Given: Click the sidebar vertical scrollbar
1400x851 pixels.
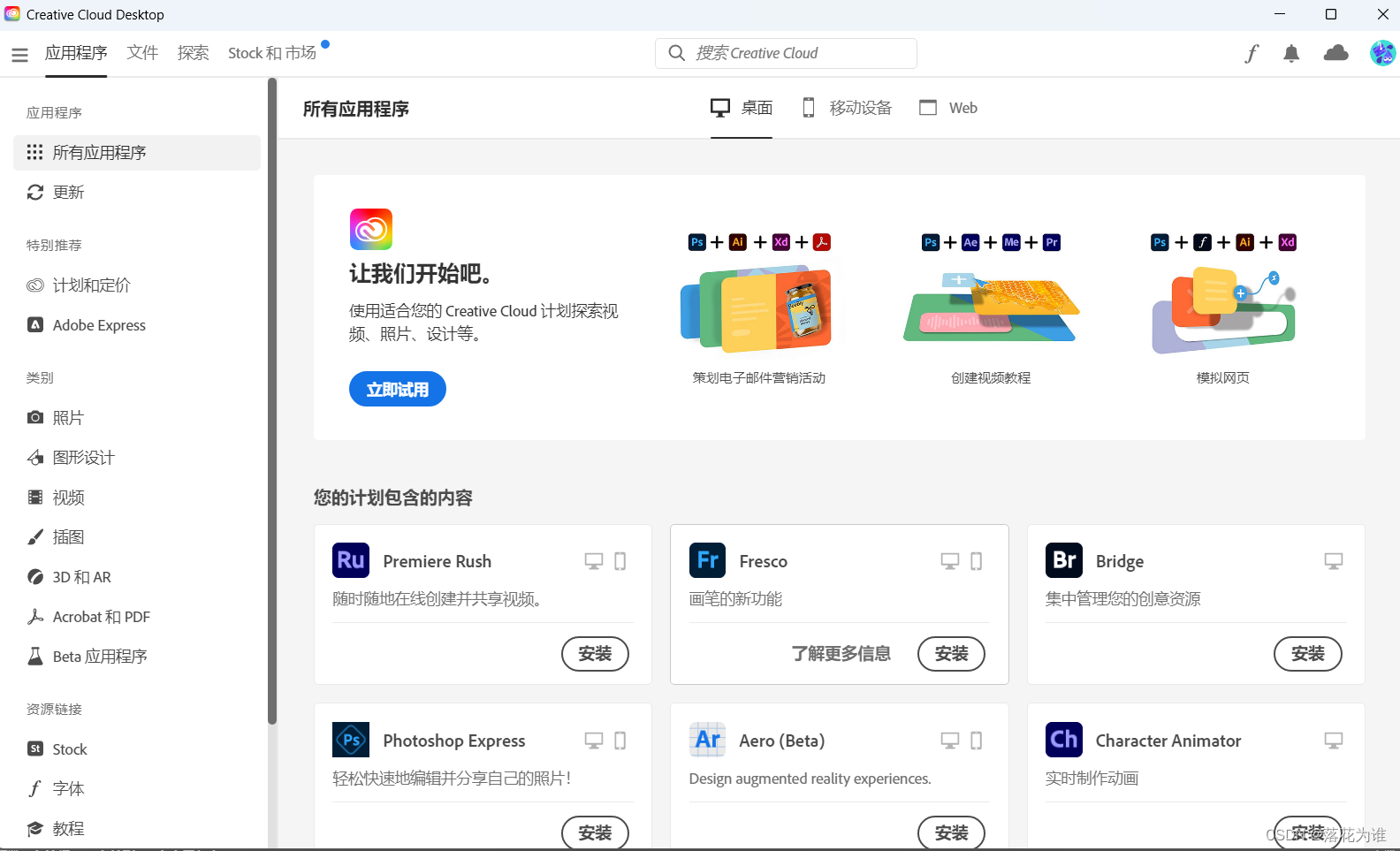Looking at the screenshot, I should pos(272,402).
